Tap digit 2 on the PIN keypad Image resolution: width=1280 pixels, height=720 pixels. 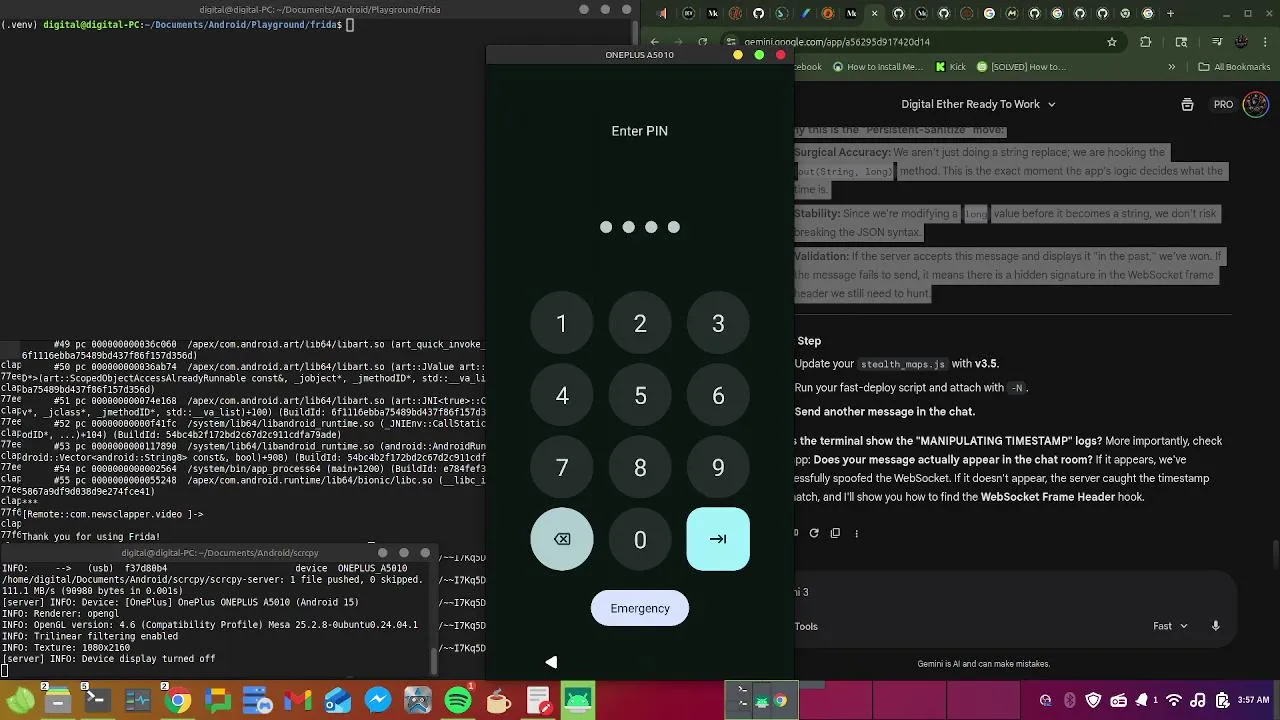640,323
